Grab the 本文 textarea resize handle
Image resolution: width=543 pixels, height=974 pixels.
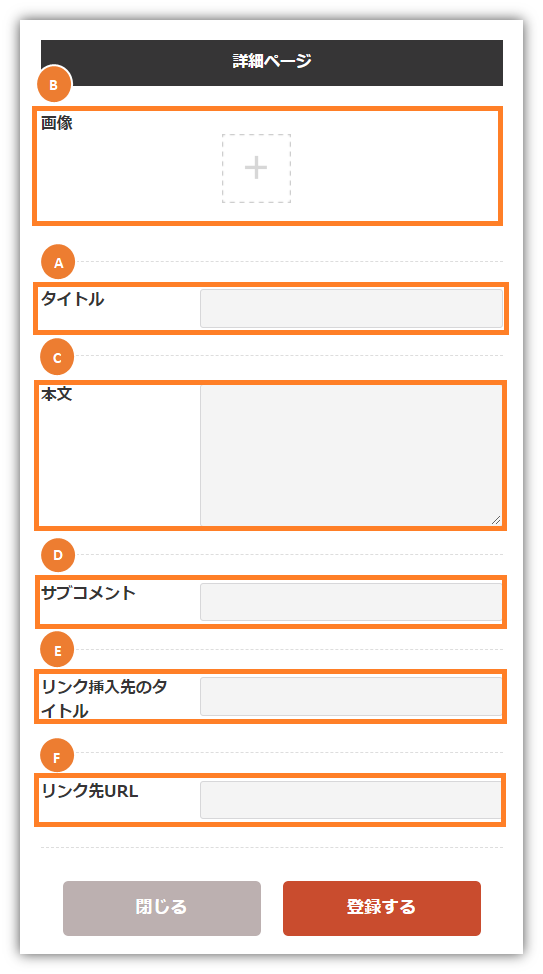(x=496, y=520)
